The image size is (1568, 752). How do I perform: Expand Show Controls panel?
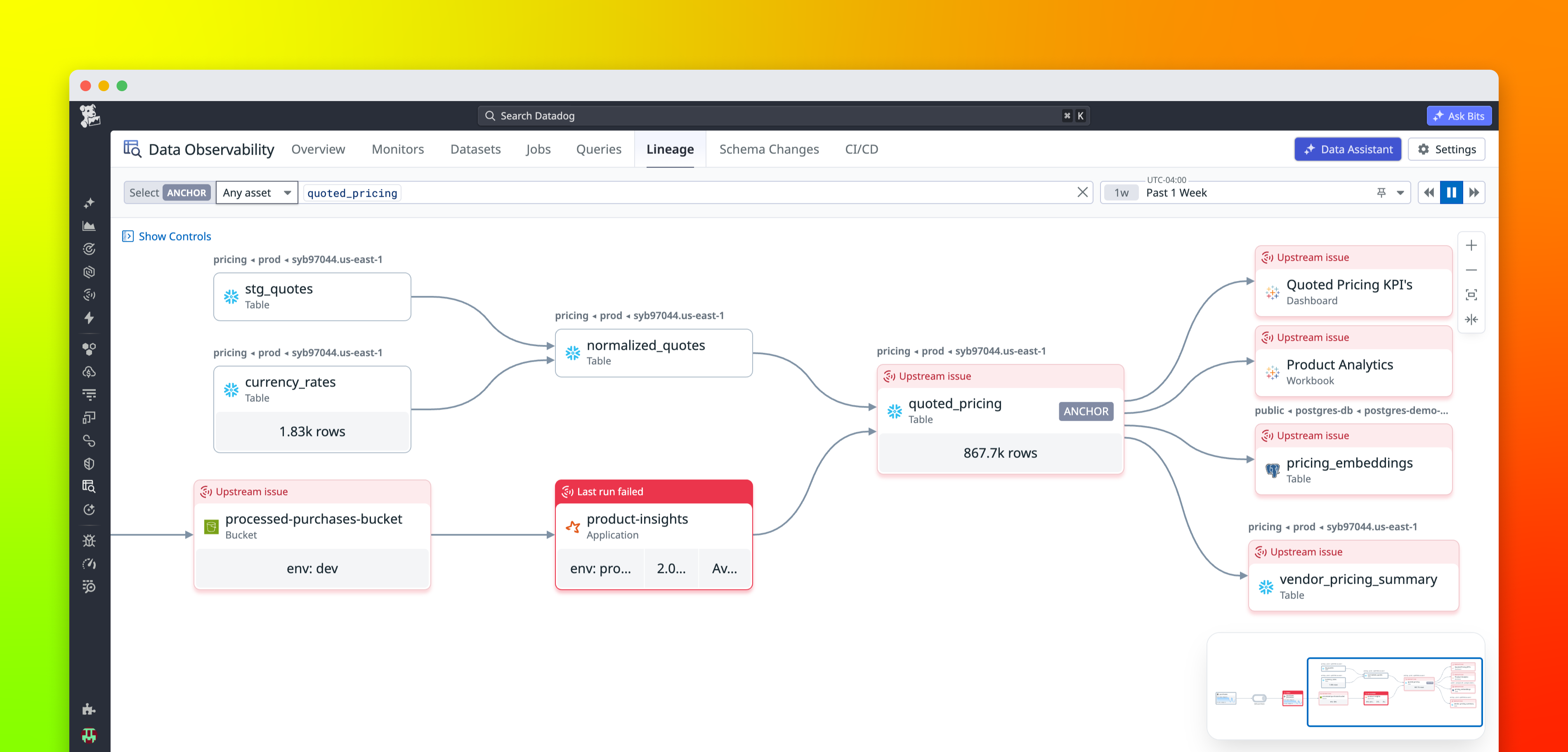[x=167, y=236]
